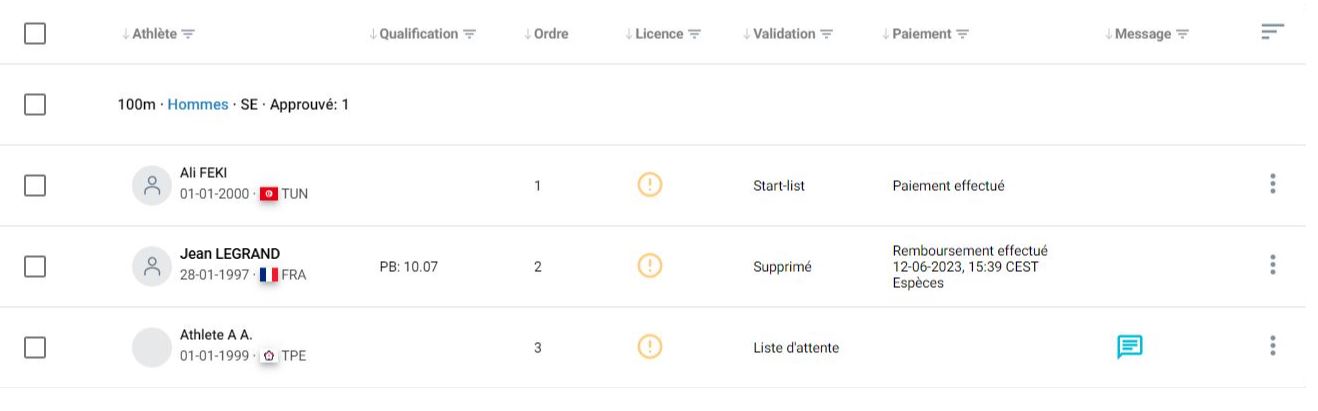Open three-dot menu for Jean LEGRAND
Image resolution: width=1318 pixels, height=411 pixels.
(x=1272, y=265)
